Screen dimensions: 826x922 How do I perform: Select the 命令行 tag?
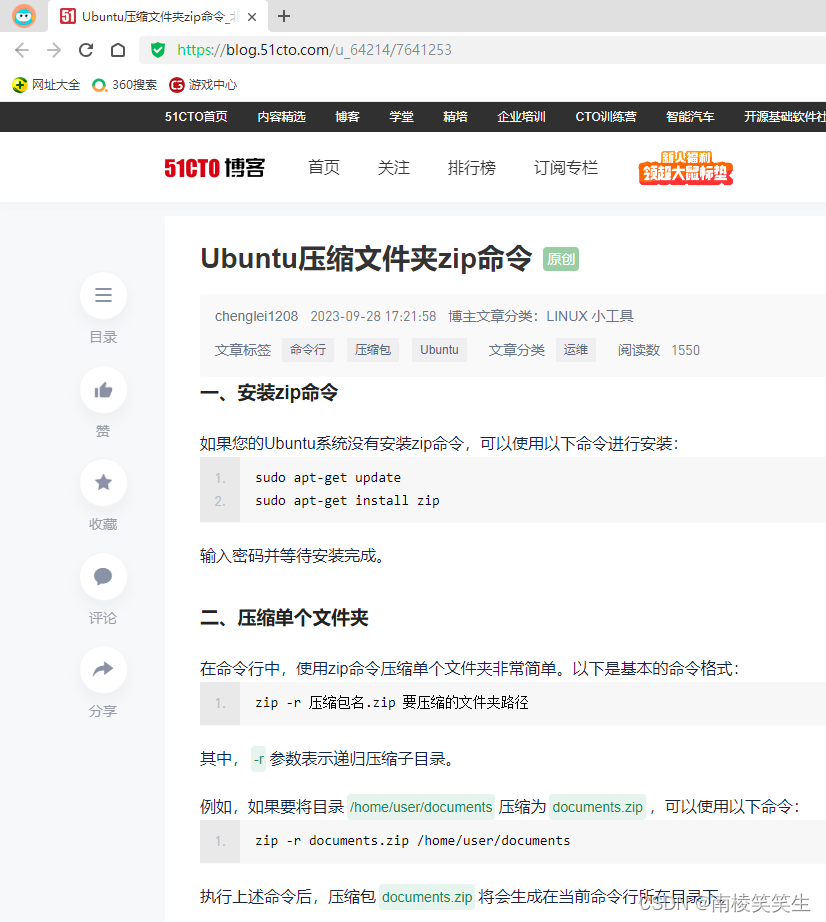coord(308,350)
